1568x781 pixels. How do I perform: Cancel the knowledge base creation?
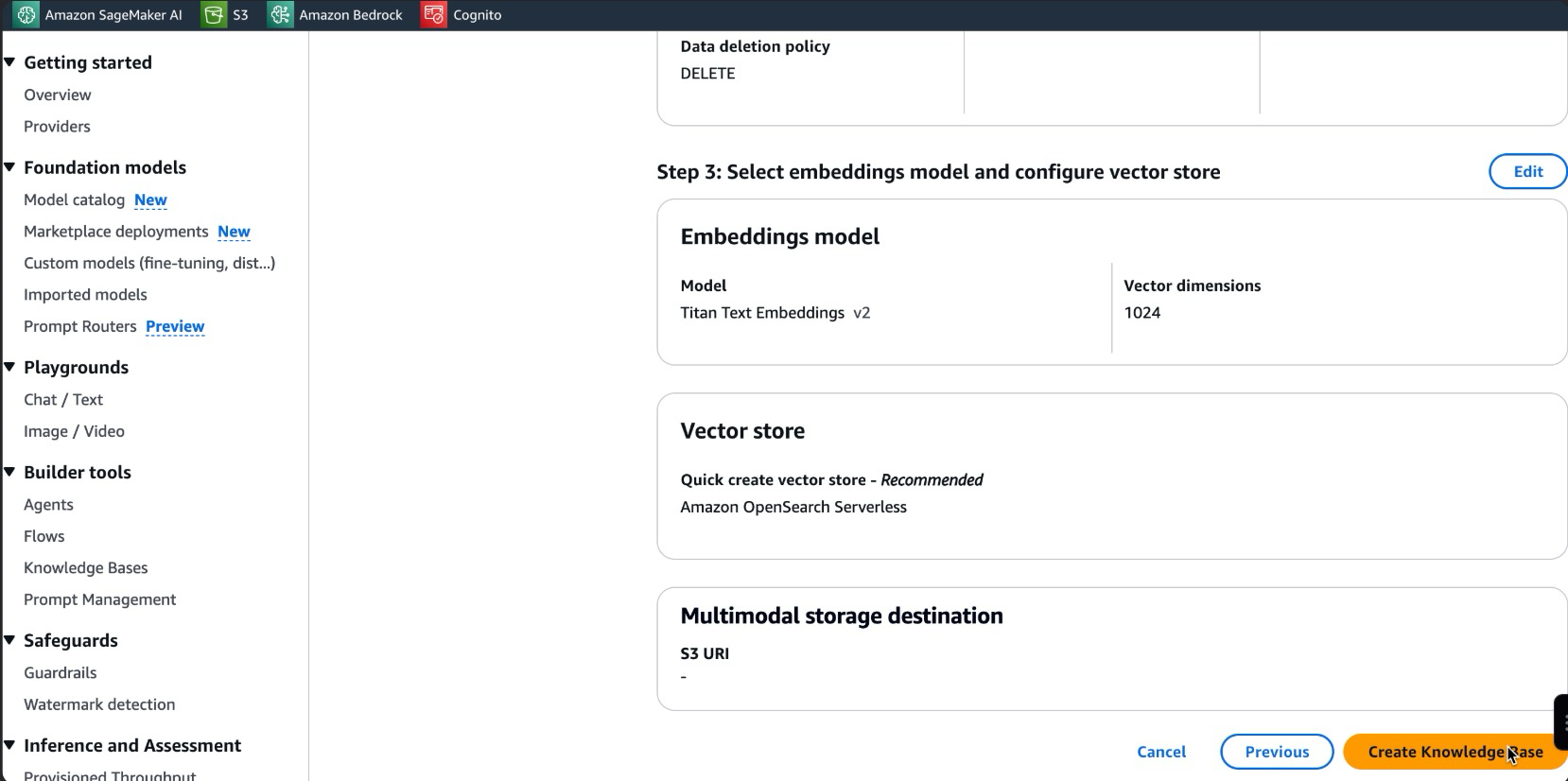pos(1161,752)
